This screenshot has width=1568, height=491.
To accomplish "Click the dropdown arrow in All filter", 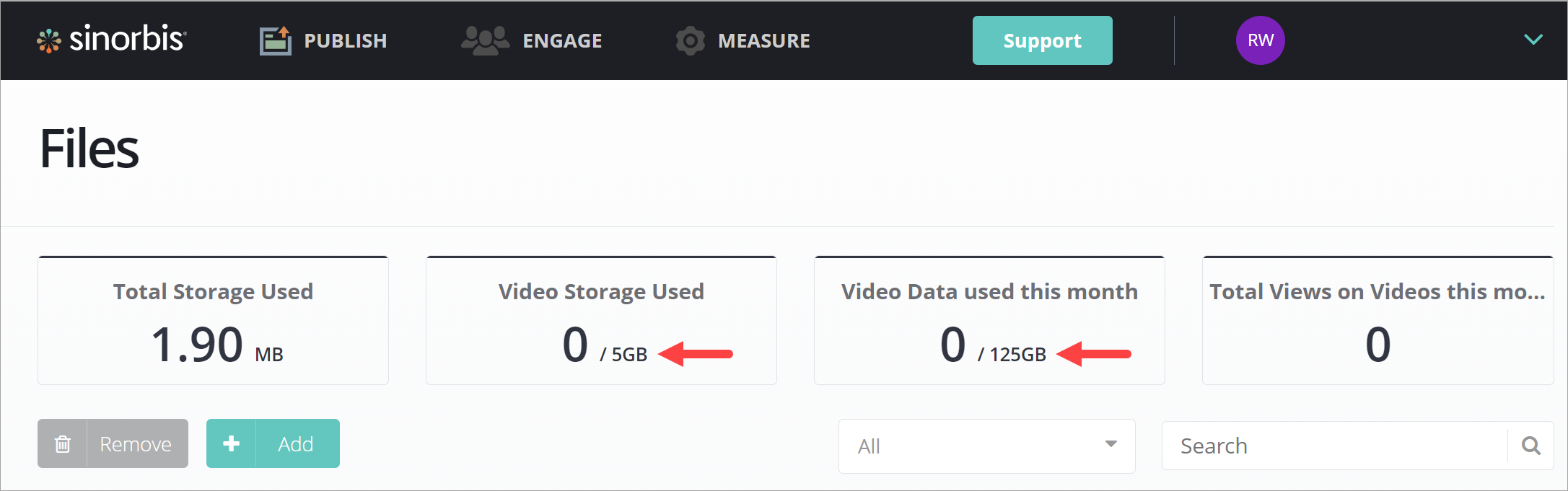I will [x=1111, y=444].
